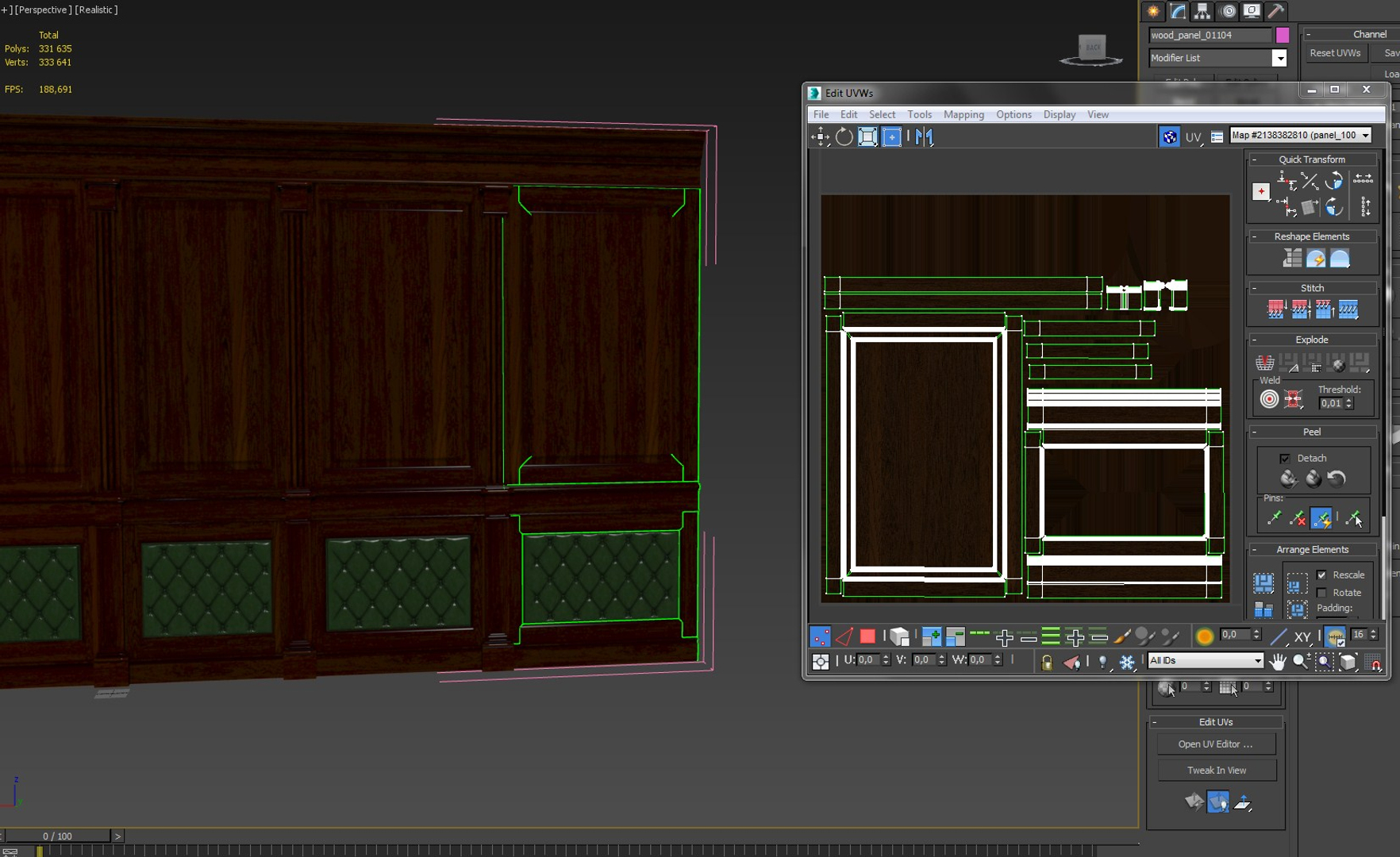This screenshot has width=1400, height=857.
Task: Toggle the show map checker icon
Action: coord(1169,136)
